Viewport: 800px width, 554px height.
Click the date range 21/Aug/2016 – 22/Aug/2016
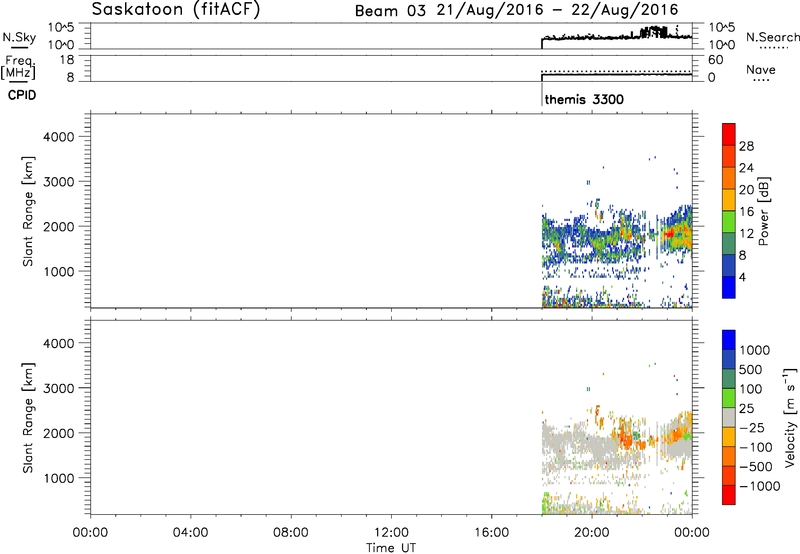(558, 10)
